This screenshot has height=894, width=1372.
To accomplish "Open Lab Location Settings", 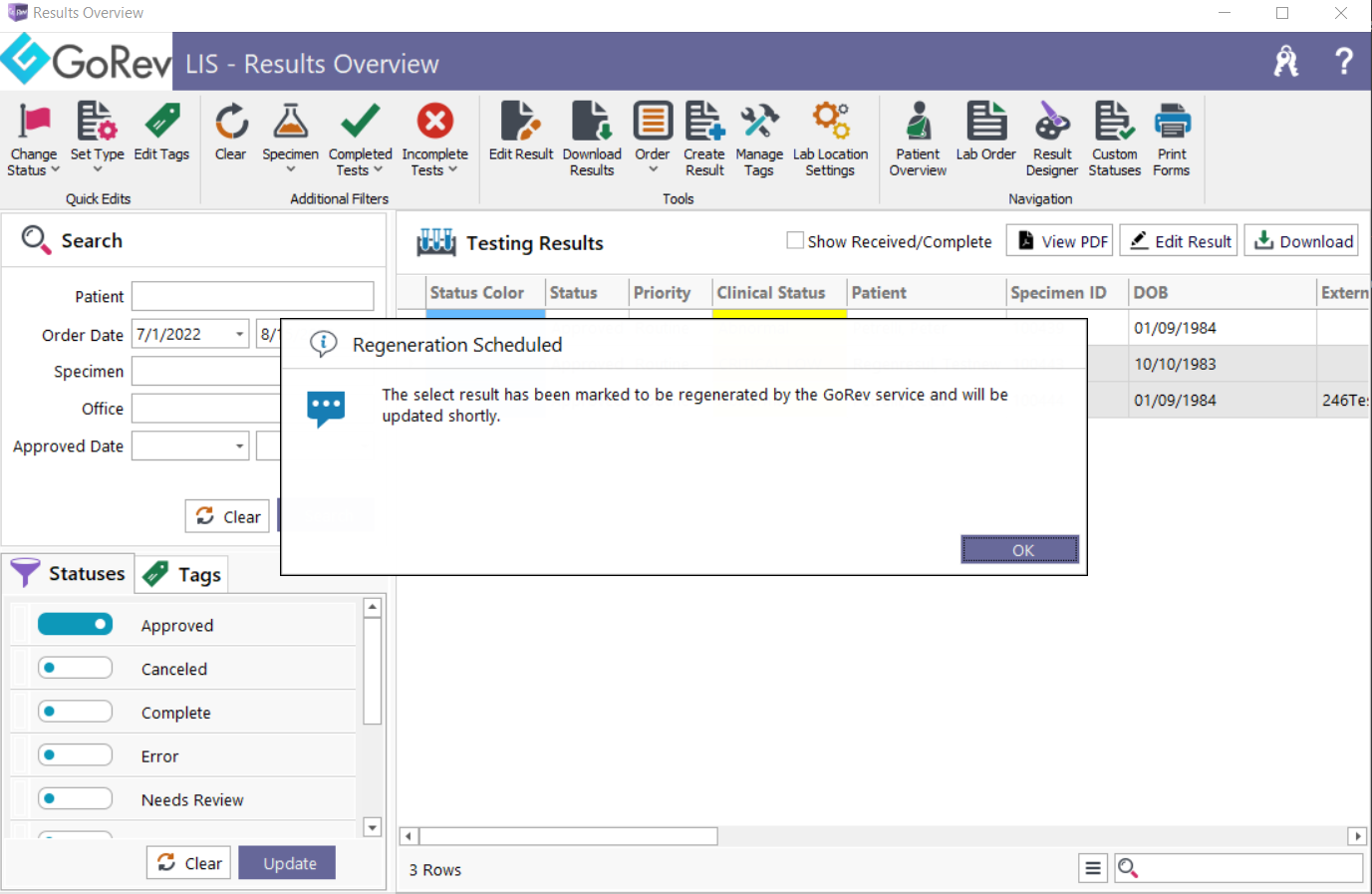I will pyautogui.click(x=831, y=140).
